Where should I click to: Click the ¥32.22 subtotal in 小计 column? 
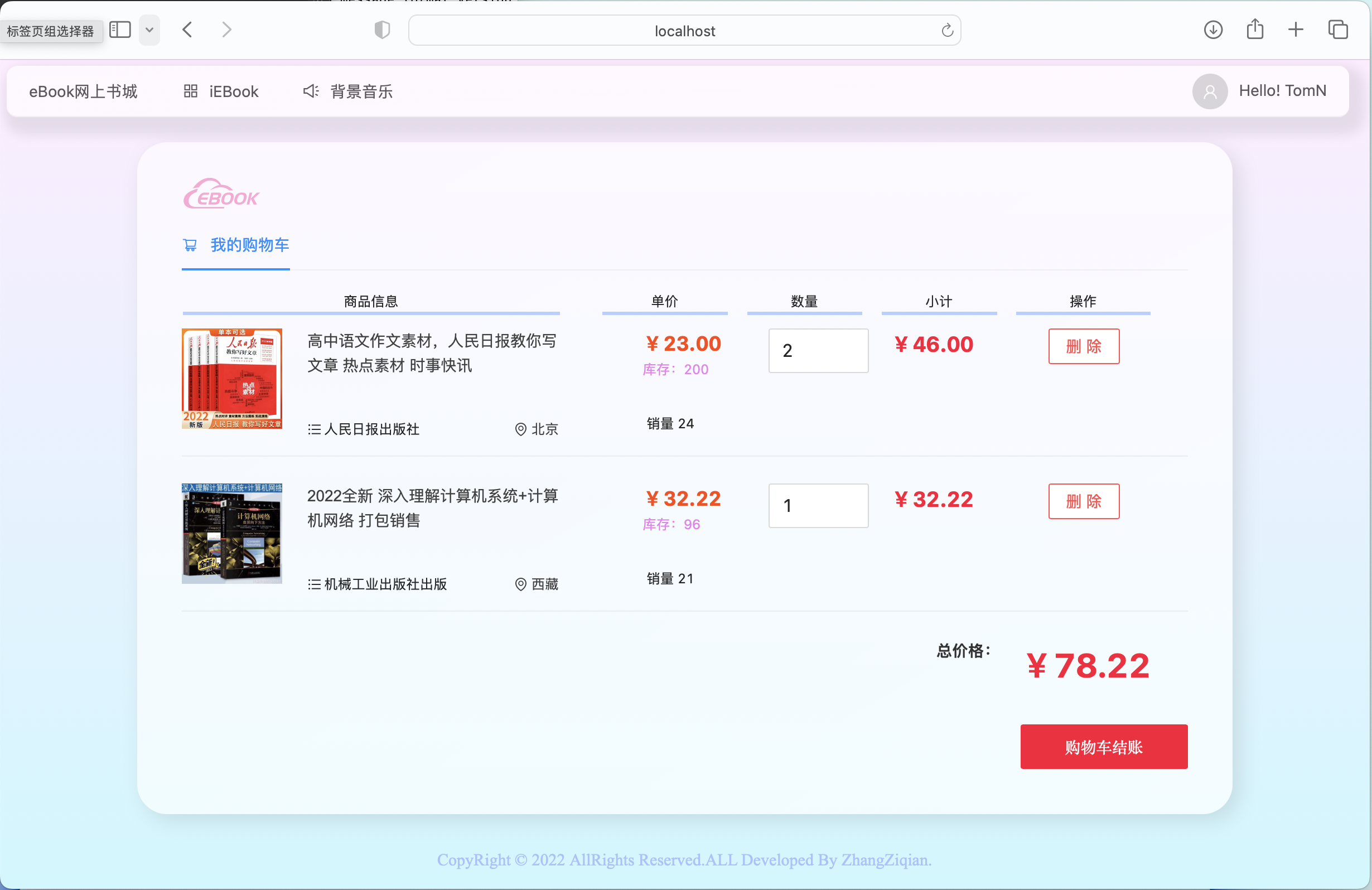pos(933,499)
